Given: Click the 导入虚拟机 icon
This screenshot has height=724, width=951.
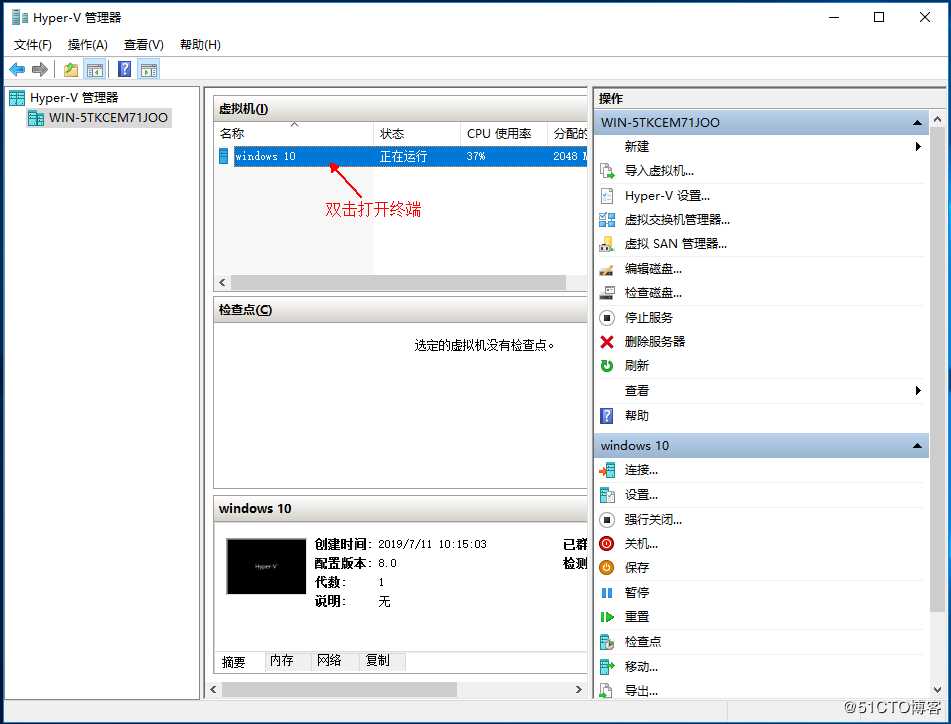Looking at the screenshot, I should pyautogui.click(x=607, y=171).
